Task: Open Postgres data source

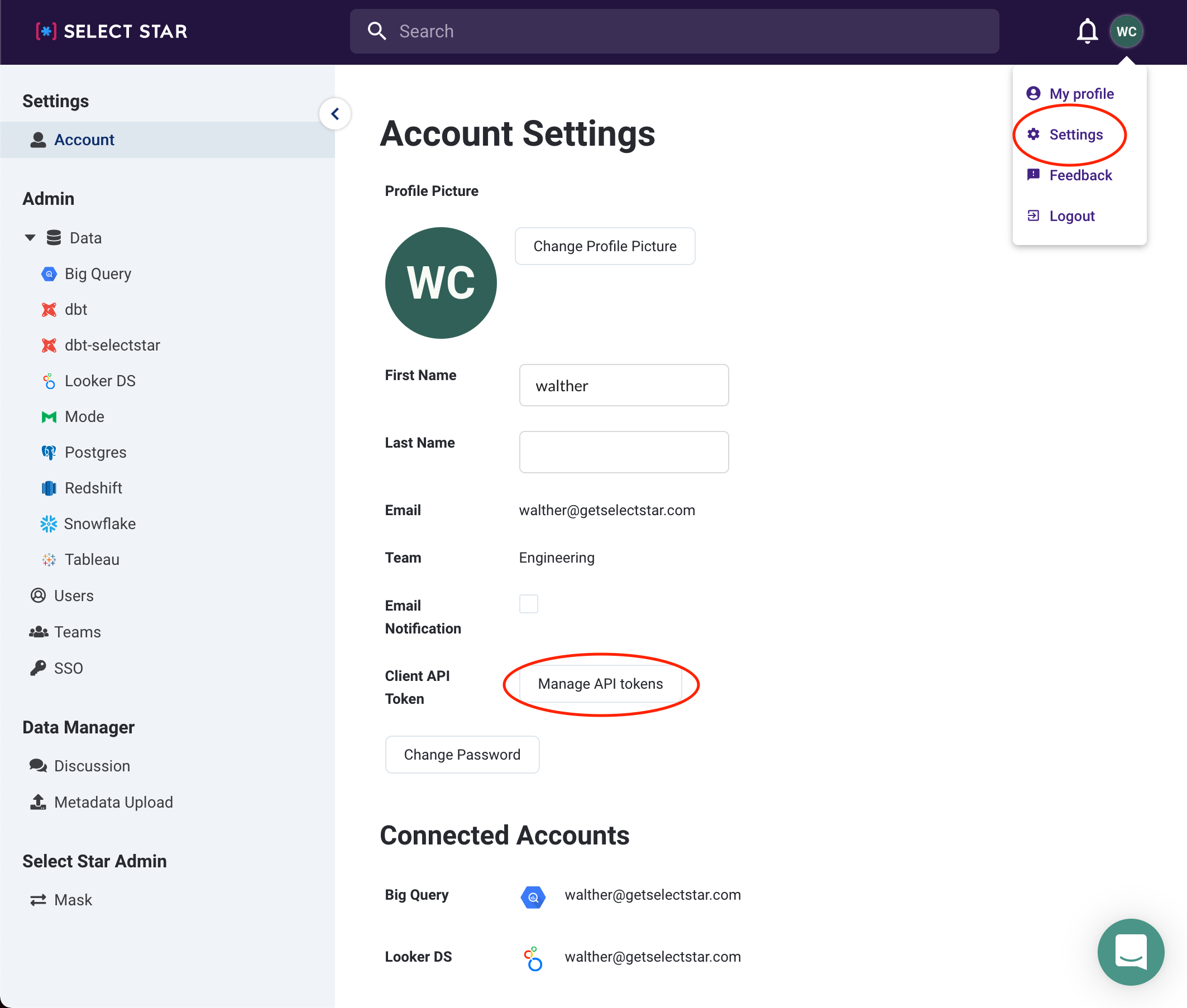Action: click(x=95, y=453)
